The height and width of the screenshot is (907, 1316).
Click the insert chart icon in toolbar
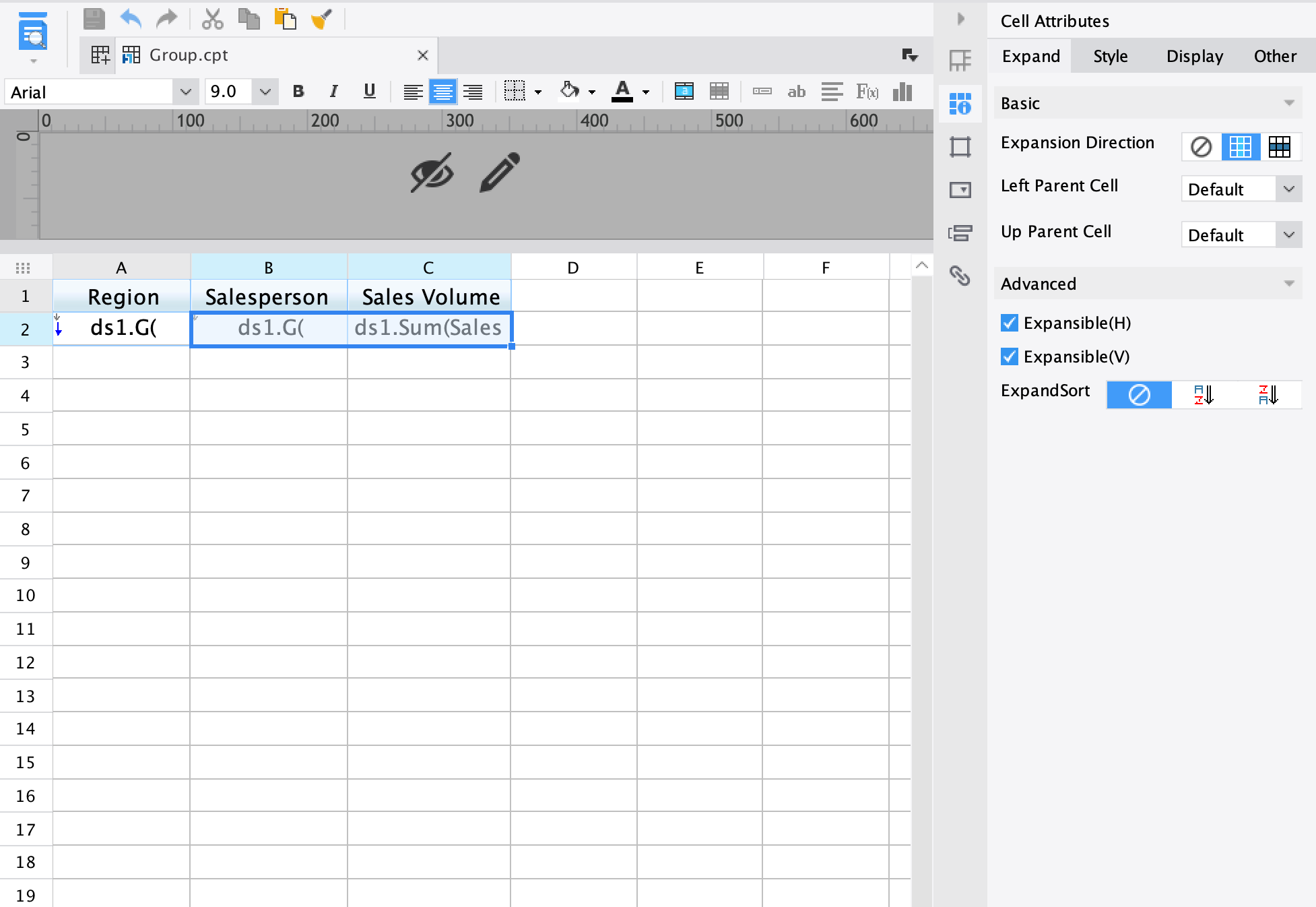click(902, 92)
